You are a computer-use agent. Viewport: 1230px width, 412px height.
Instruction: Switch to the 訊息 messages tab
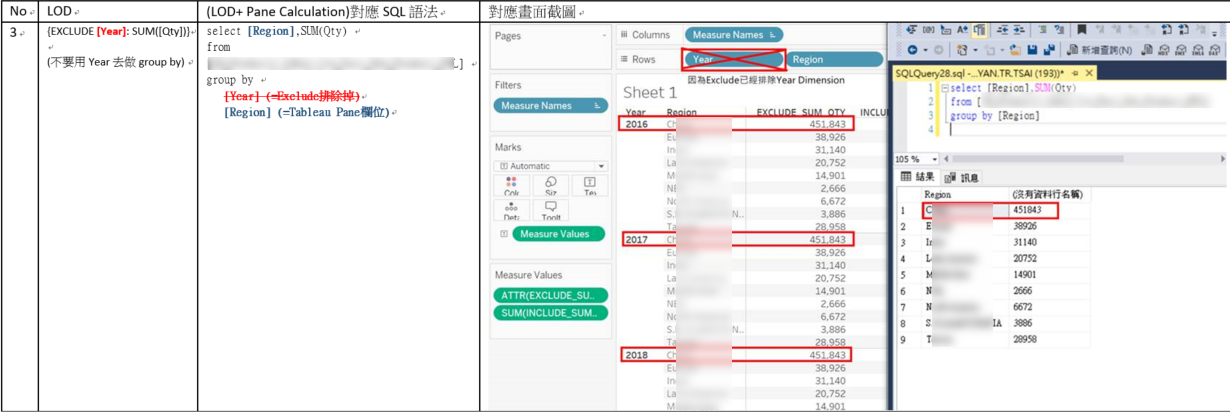[x=963, y=177]
